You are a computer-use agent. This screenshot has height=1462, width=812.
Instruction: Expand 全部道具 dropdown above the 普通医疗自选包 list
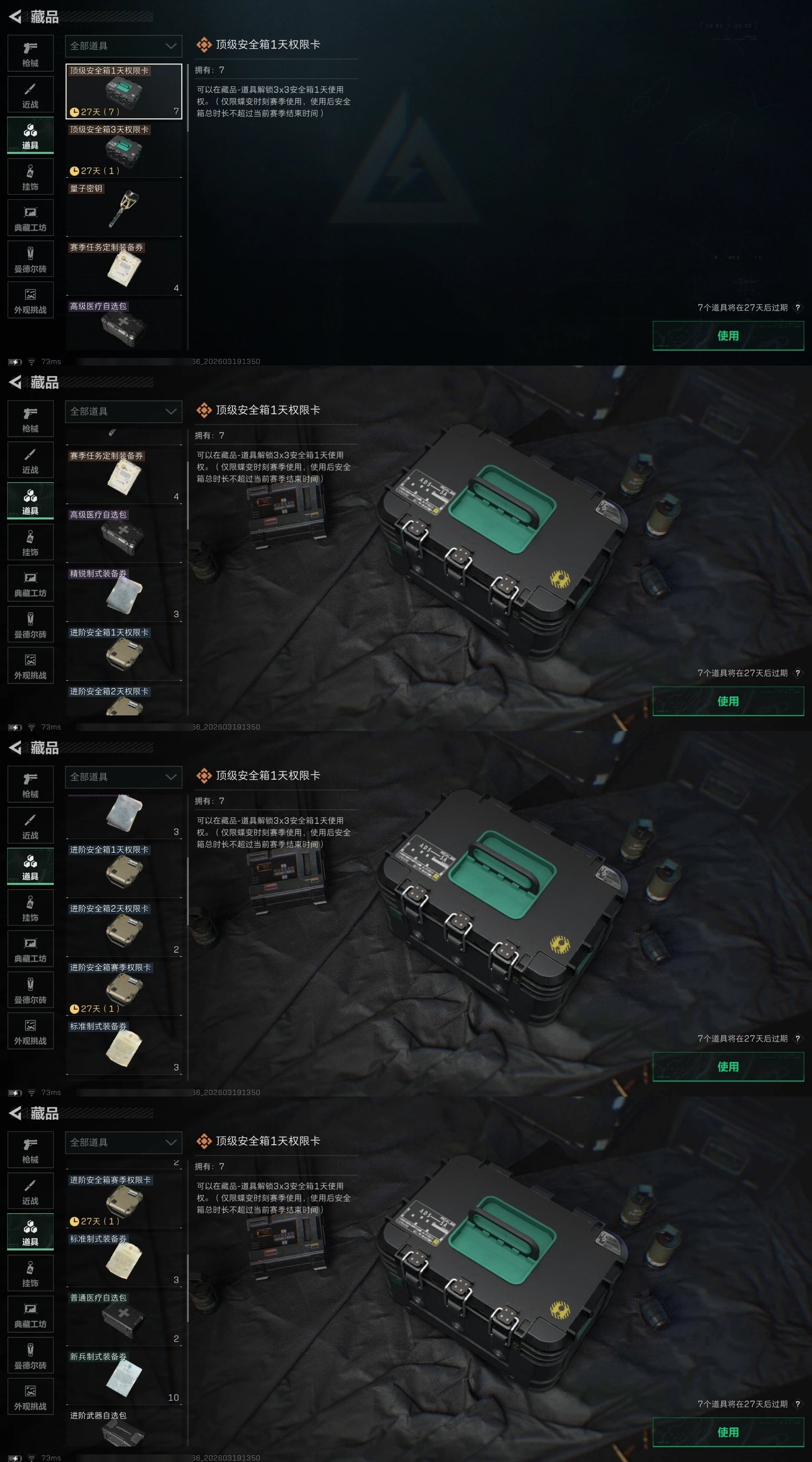124,1143
